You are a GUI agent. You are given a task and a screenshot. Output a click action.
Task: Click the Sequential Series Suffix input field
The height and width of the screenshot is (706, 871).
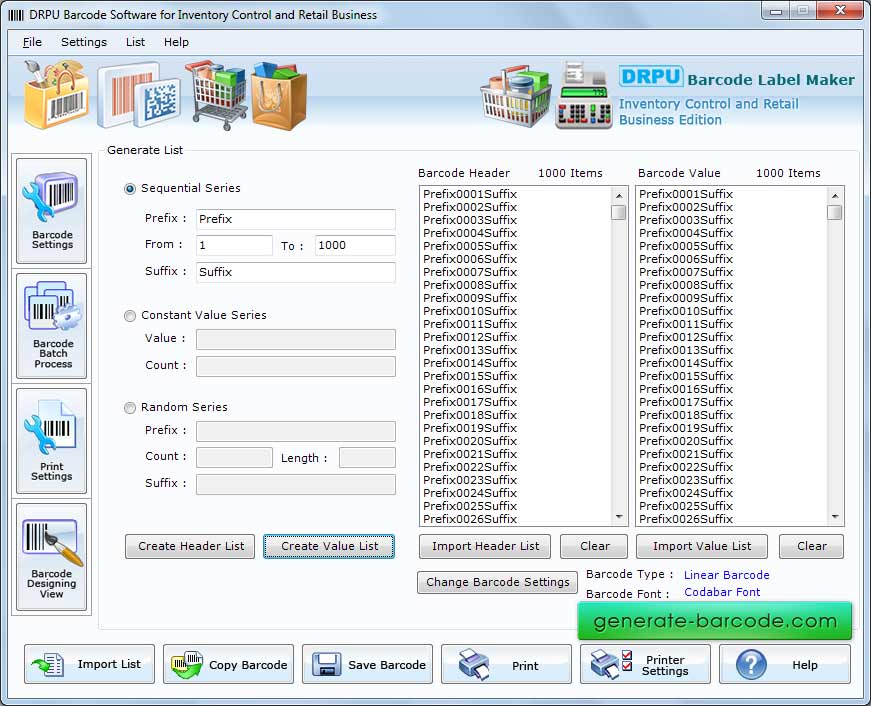296,272
